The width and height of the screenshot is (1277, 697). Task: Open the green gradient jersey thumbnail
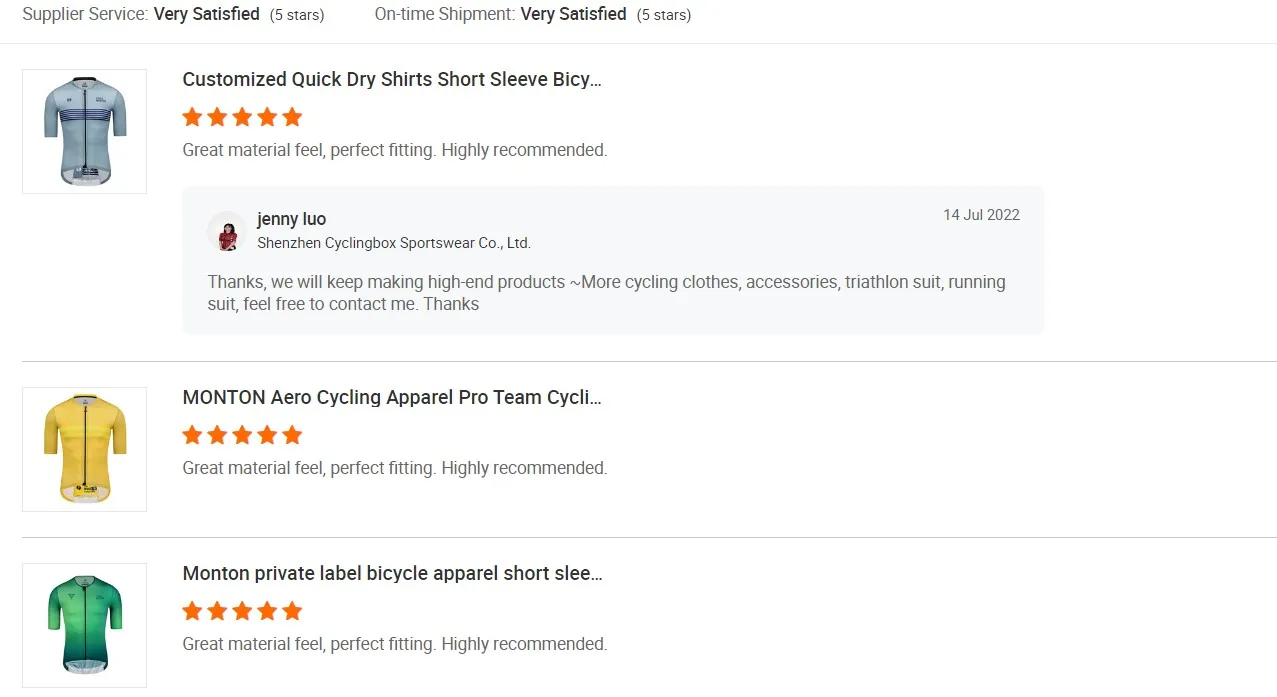click(x=85, y=625)
